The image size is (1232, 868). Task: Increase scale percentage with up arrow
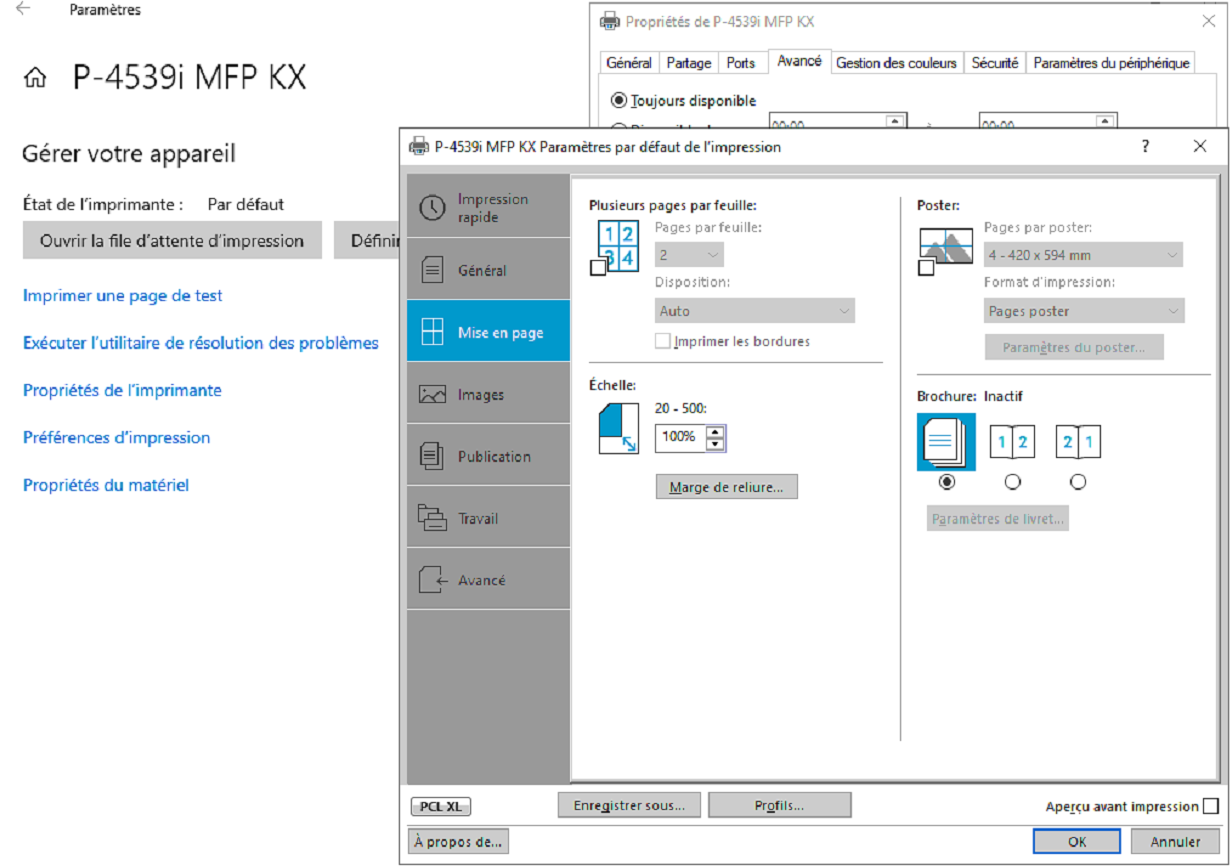point(715,432)
